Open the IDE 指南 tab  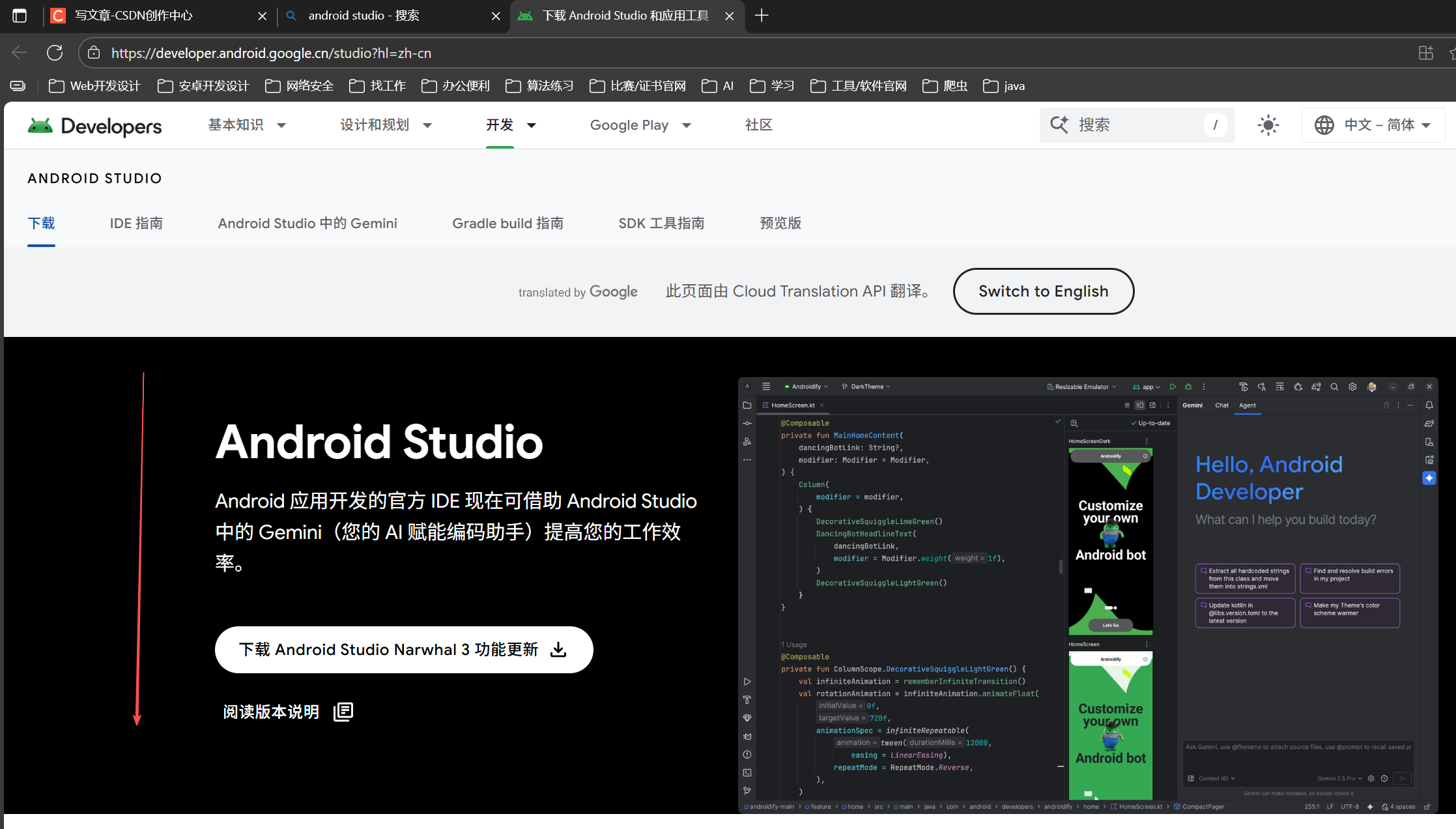click(136, 224)
